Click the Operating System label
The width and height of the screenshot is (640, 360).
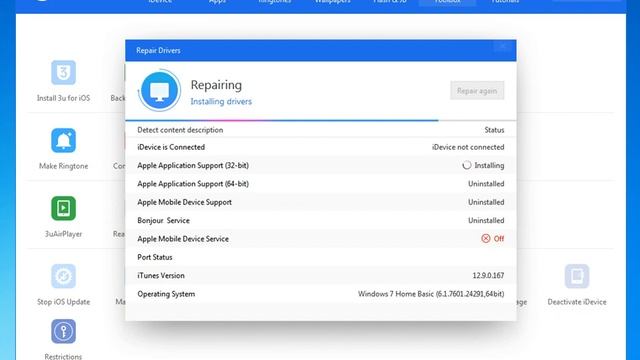pyautogui.click(x=166, y=294)
